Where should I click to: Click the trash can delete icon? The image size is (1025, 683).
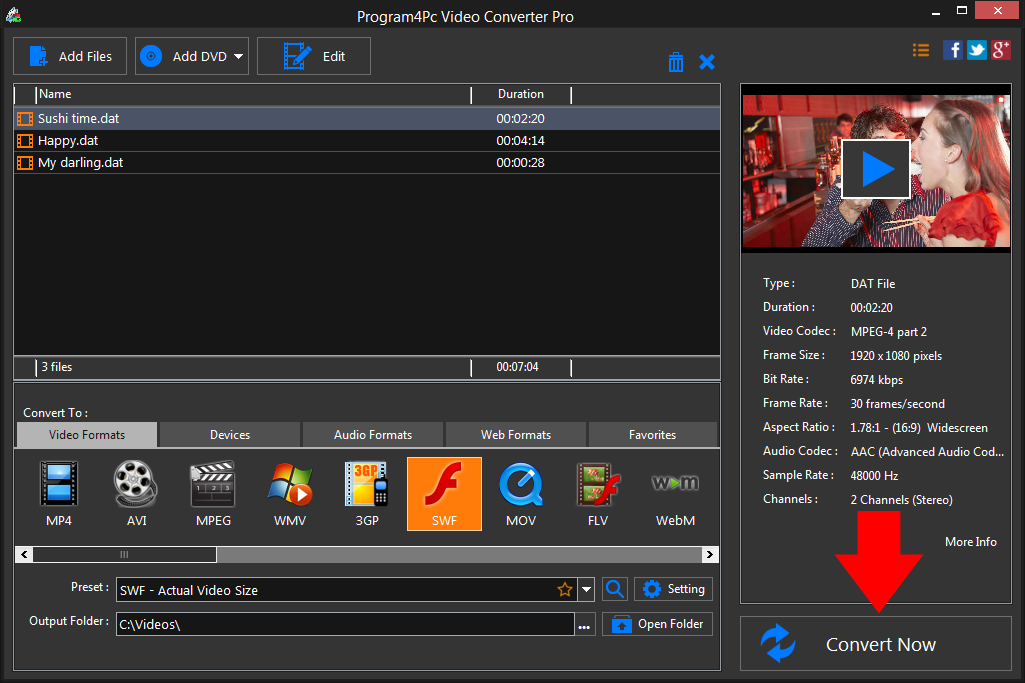(x=676, y=62)
